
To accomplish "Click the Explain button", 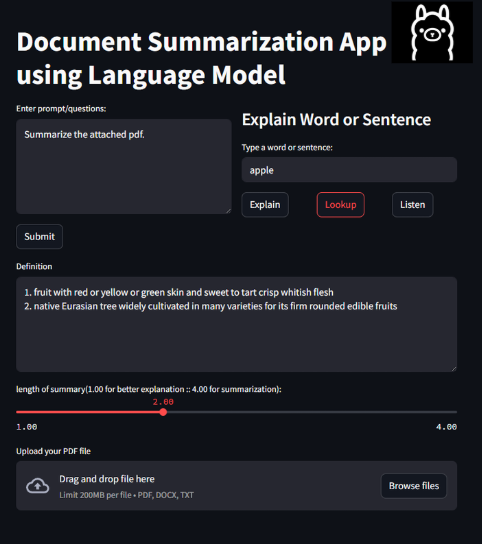I will point(265,205).
